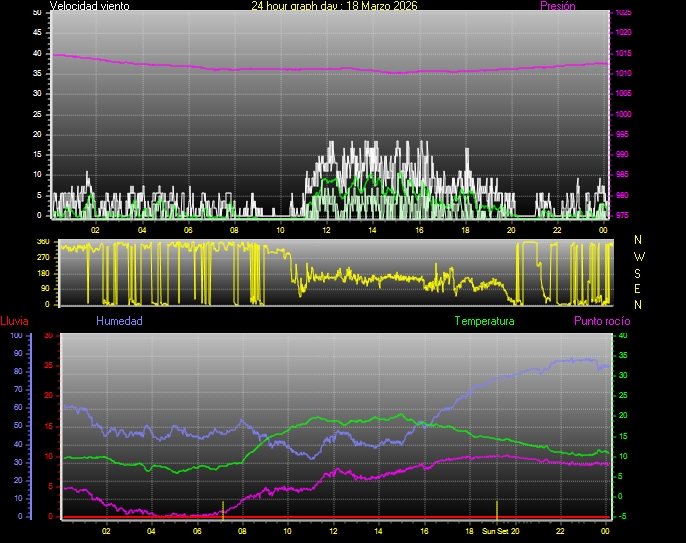This screenshot has height=543, width=686.
Task: Click the E wind direction letter
Action: point(639,288)
